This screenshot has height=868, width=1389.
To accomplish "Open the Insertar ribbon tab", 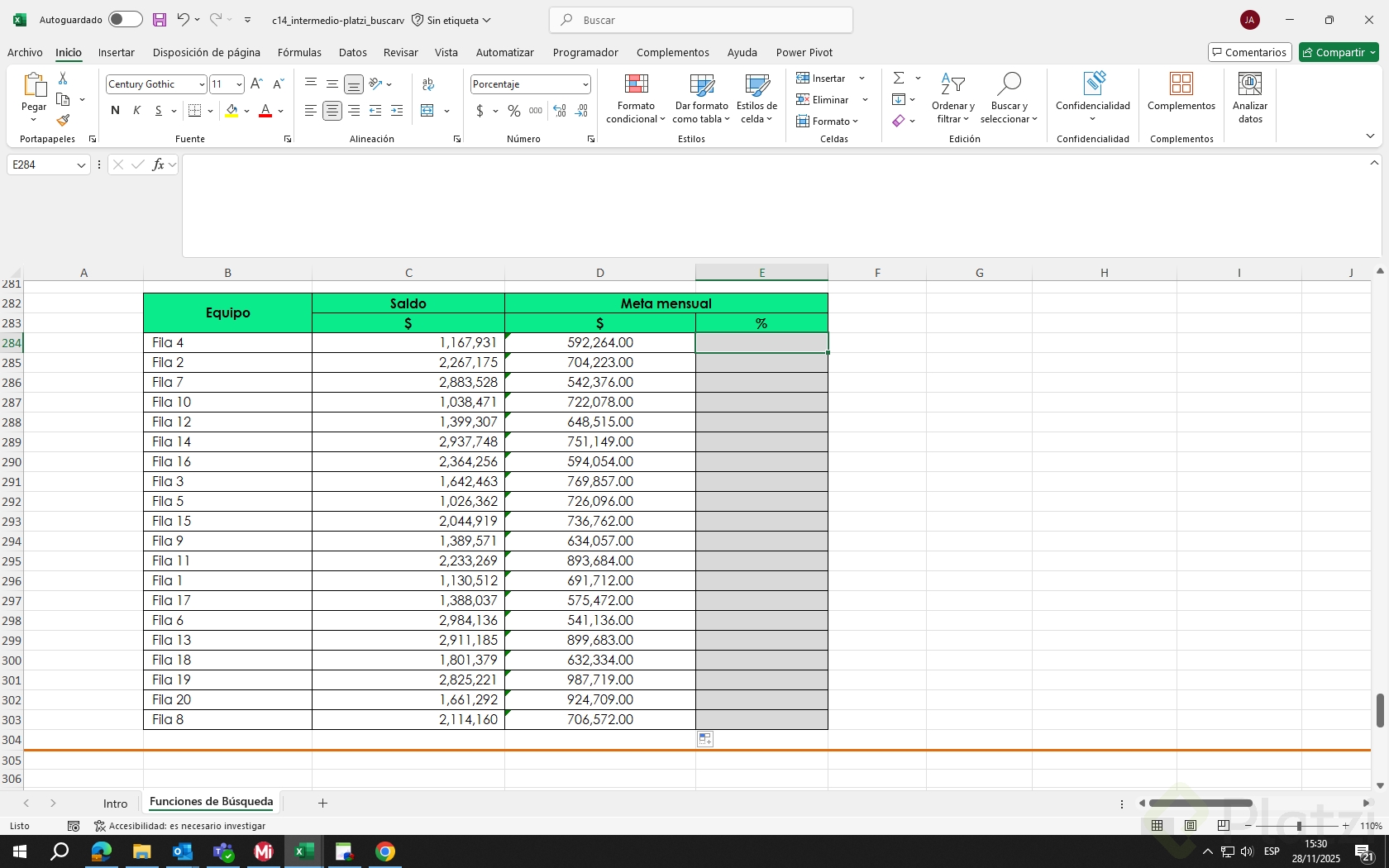I will 117,52.
